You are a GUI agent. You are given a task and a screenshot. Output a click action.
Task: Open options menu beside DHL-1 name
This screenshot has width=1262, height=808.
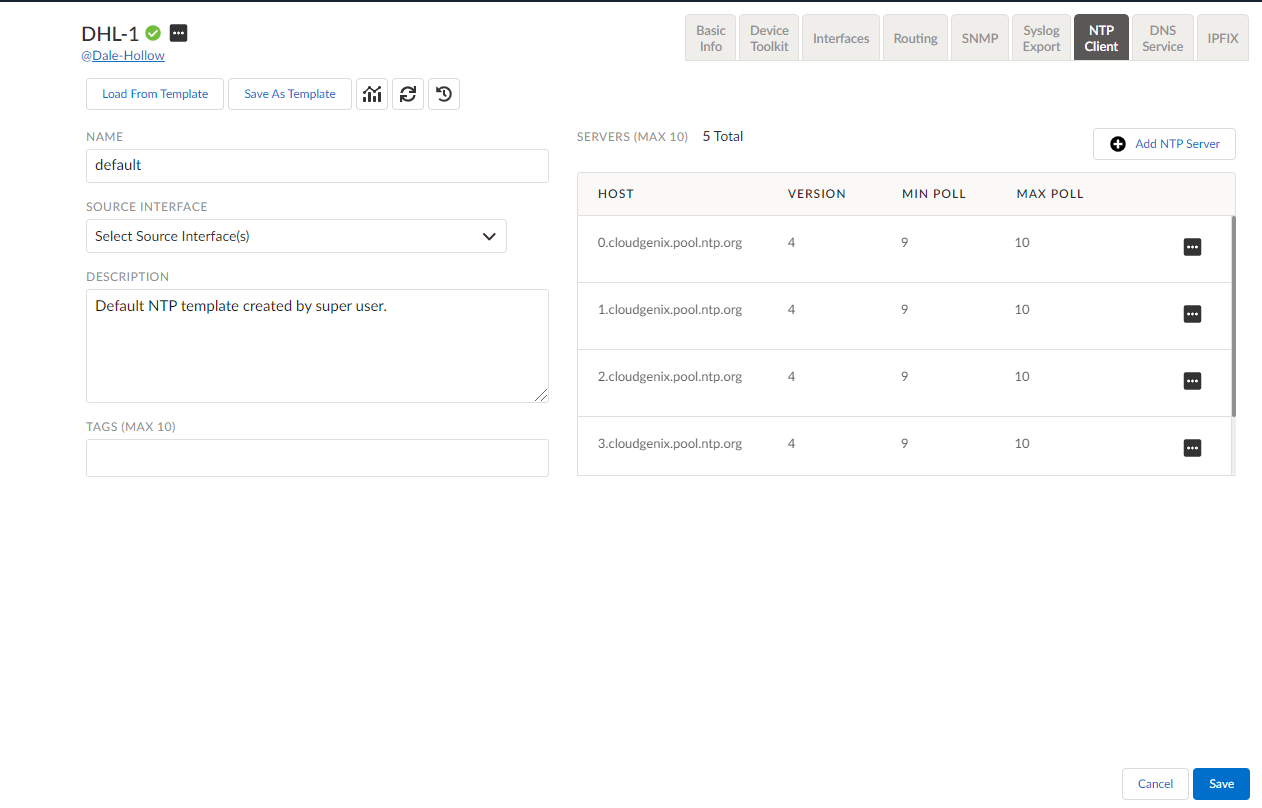coord(178,33)
